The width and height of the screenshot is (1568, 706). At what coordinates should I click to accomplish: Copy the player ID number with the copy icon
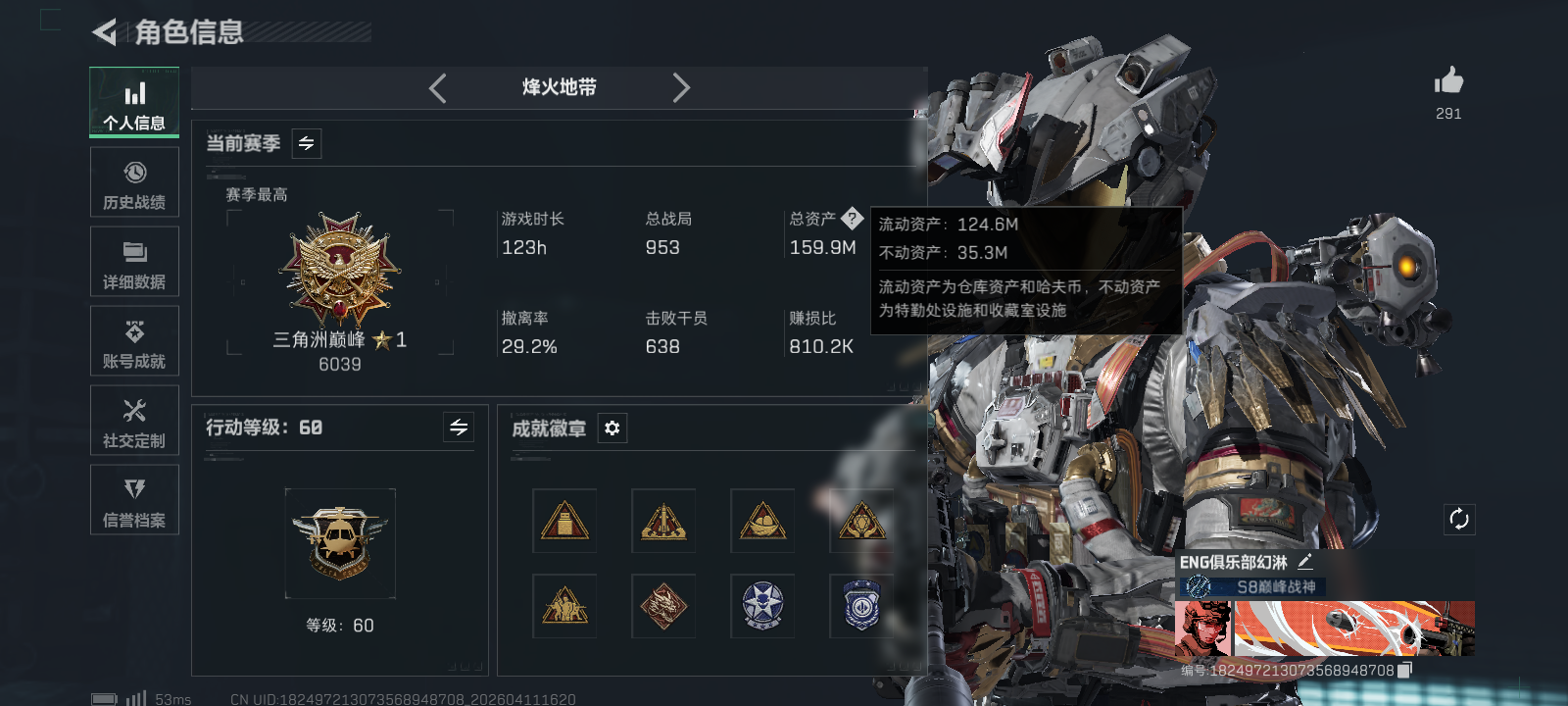pos(1404,670)
